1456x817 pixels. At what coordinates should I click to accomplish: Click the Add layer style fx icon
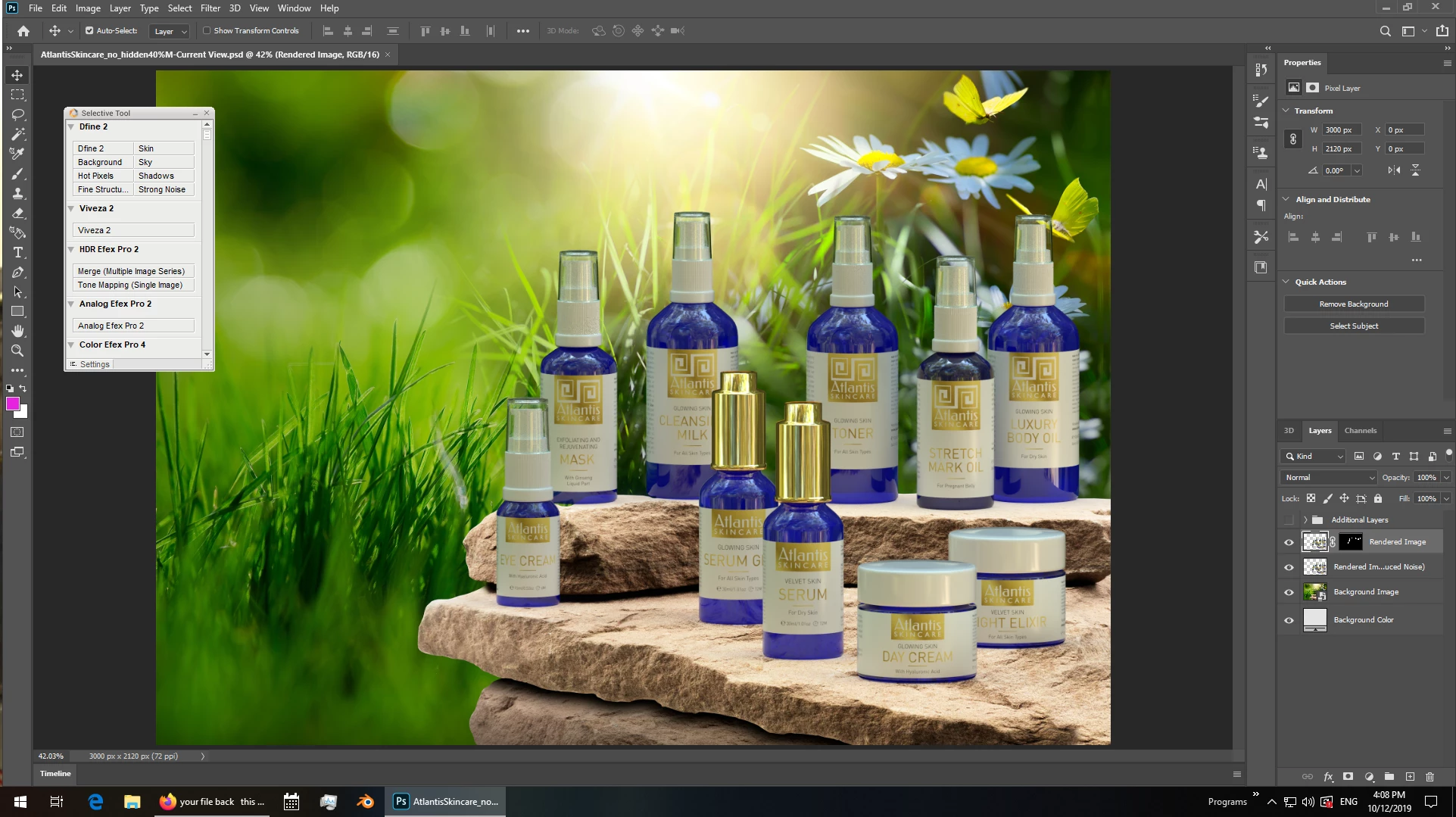[x=1328, y=777]
